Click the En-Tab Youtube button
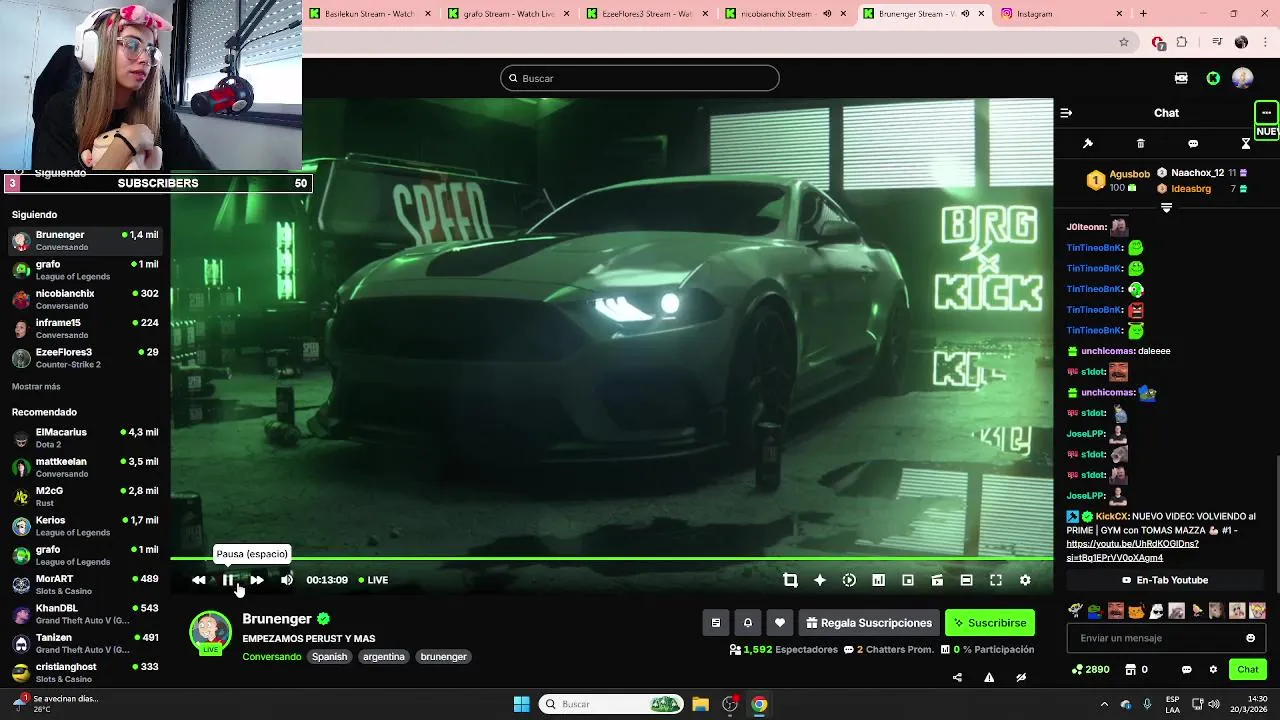This screenshot has height=720, width=1280. pos(1166,580)
